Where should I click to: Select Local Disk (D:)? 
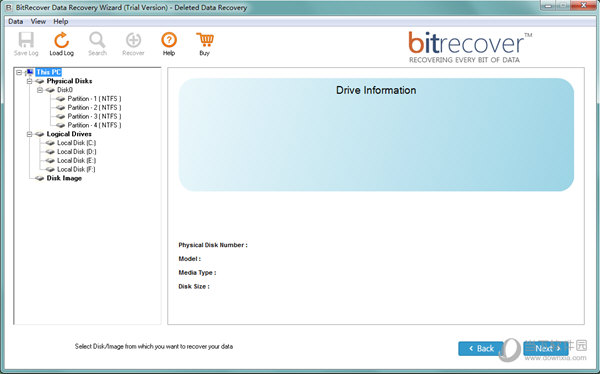77,152
